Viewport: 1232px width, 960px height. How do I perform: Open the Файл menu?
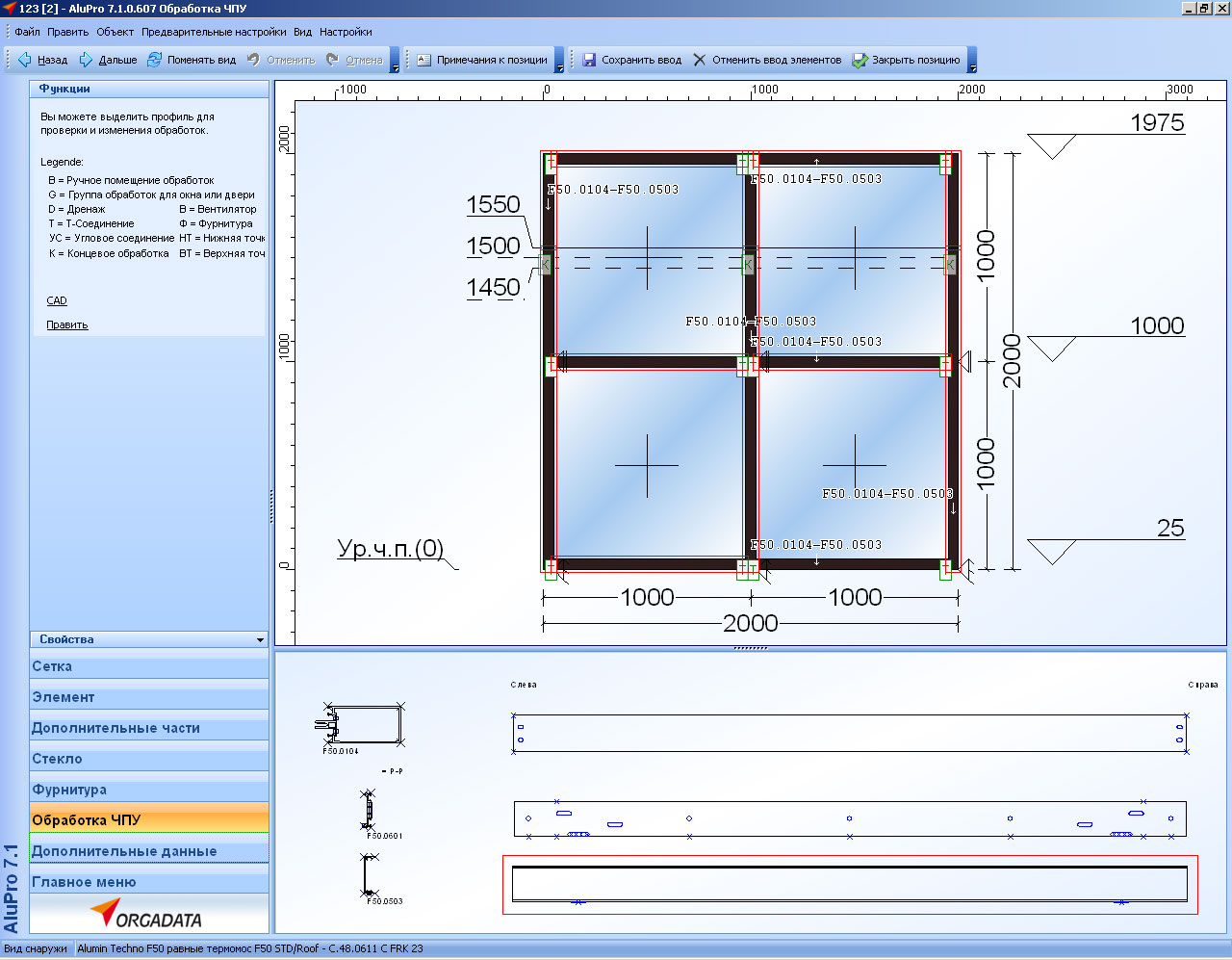27,32
